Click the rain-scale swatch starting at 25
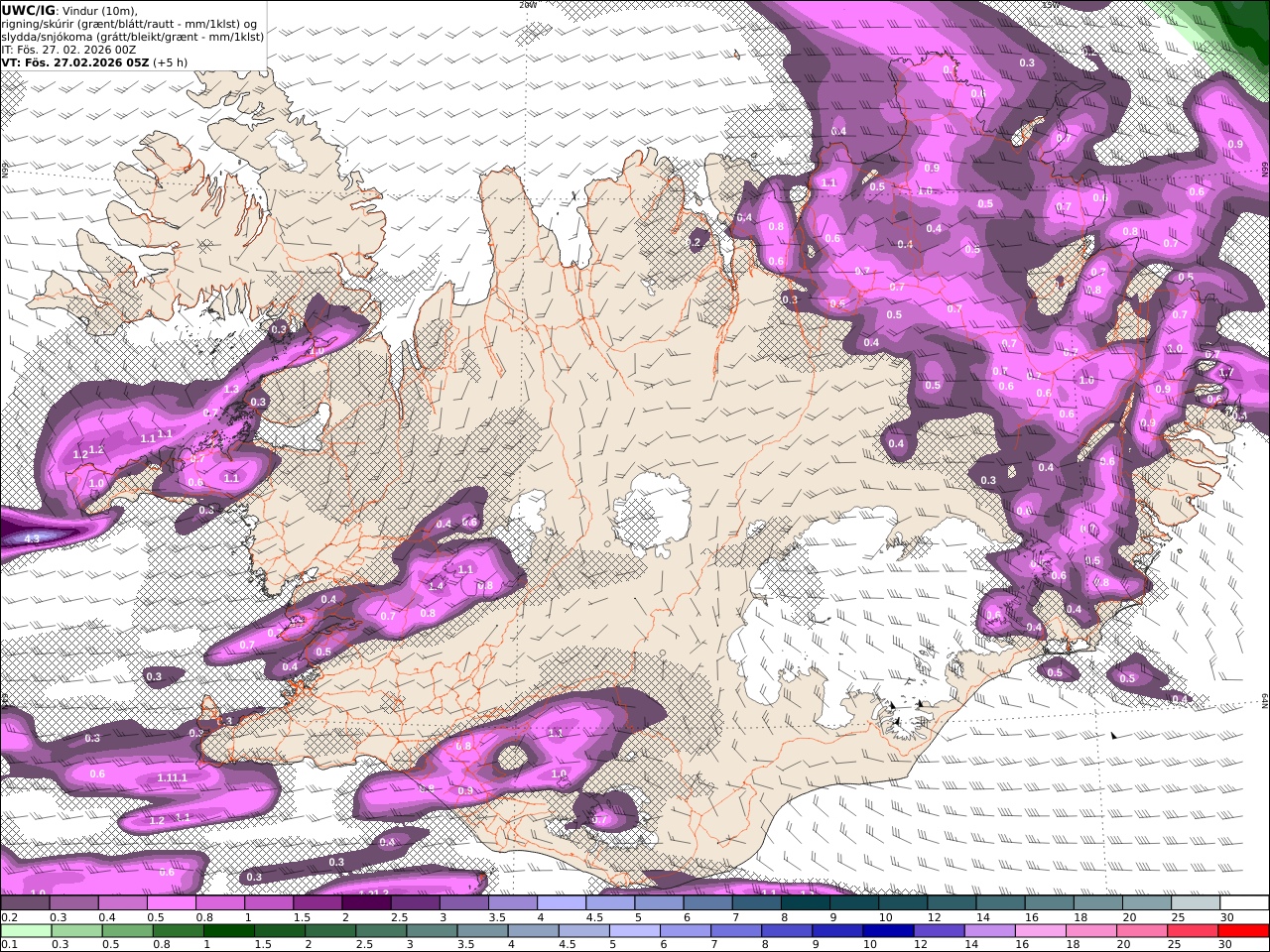Screen dimensions: 1270x952 click(x=1193, y=931)
